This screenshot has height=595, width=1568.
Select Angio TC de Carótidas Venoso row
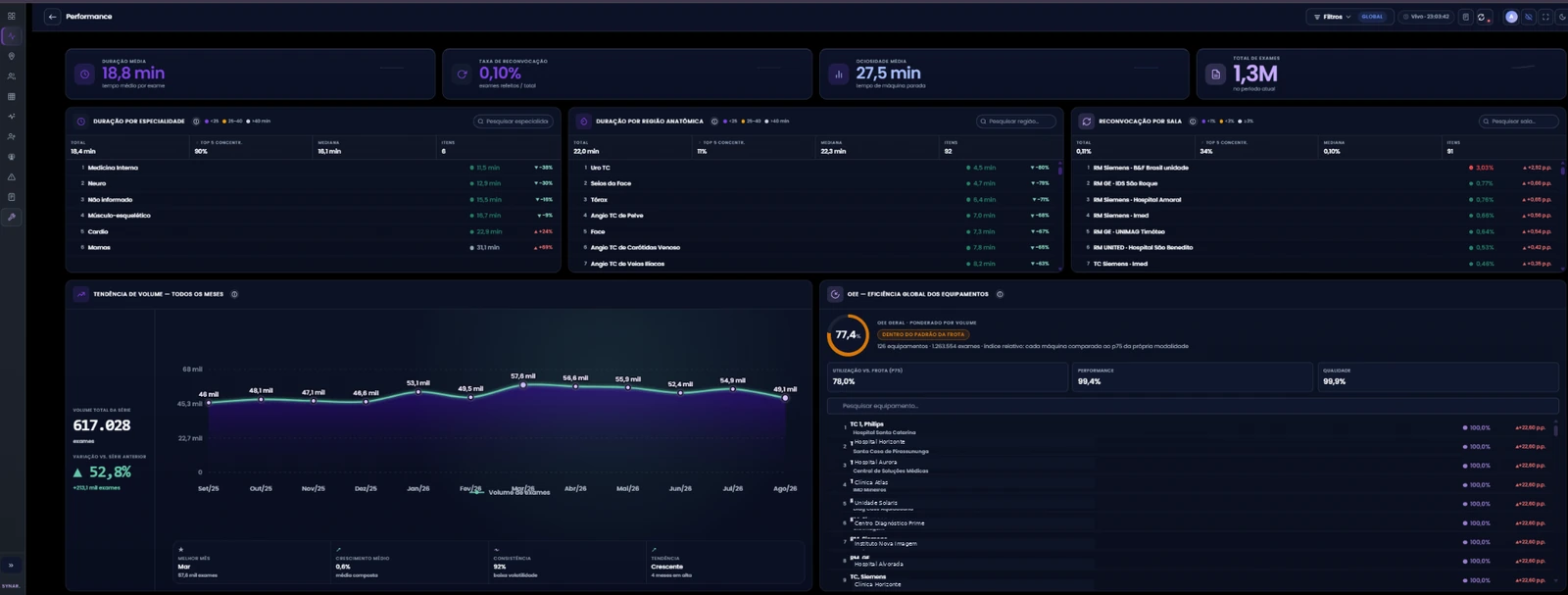813,247
